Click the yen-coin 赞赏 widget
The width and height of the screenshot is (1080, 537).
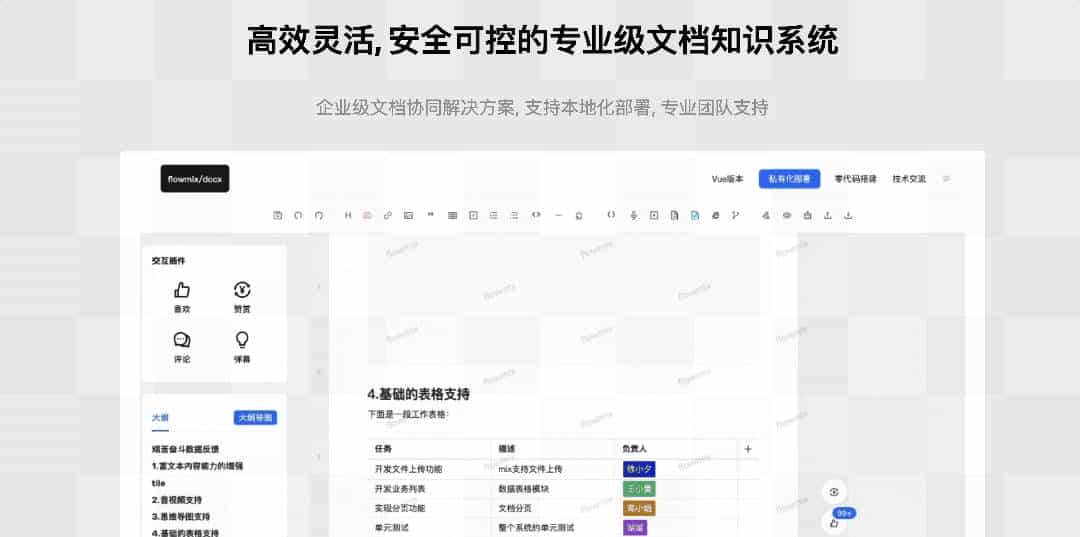[242, 297]
